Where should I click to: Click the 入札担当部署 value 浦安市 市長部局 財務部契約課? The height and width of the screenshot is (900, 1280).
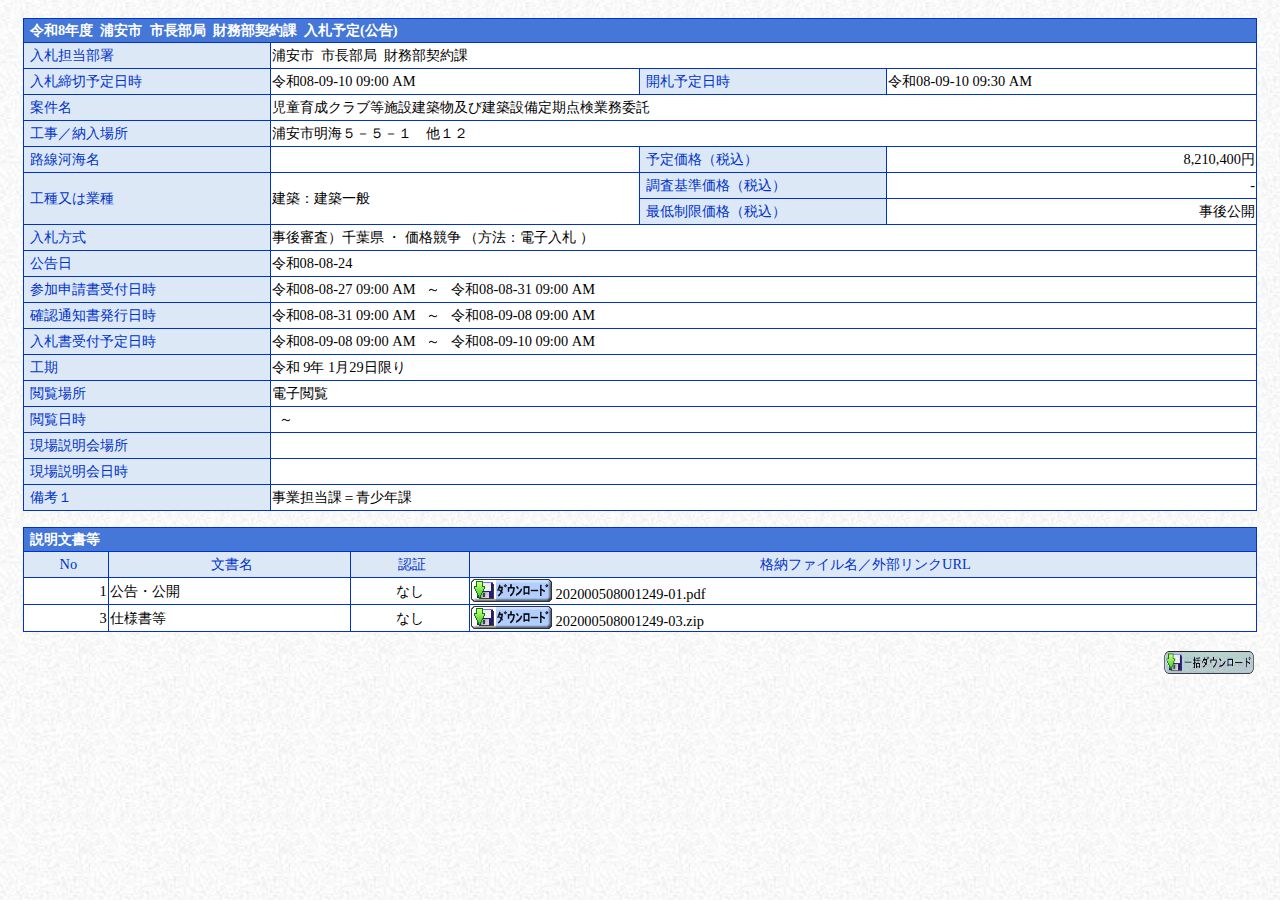(370, 56)
